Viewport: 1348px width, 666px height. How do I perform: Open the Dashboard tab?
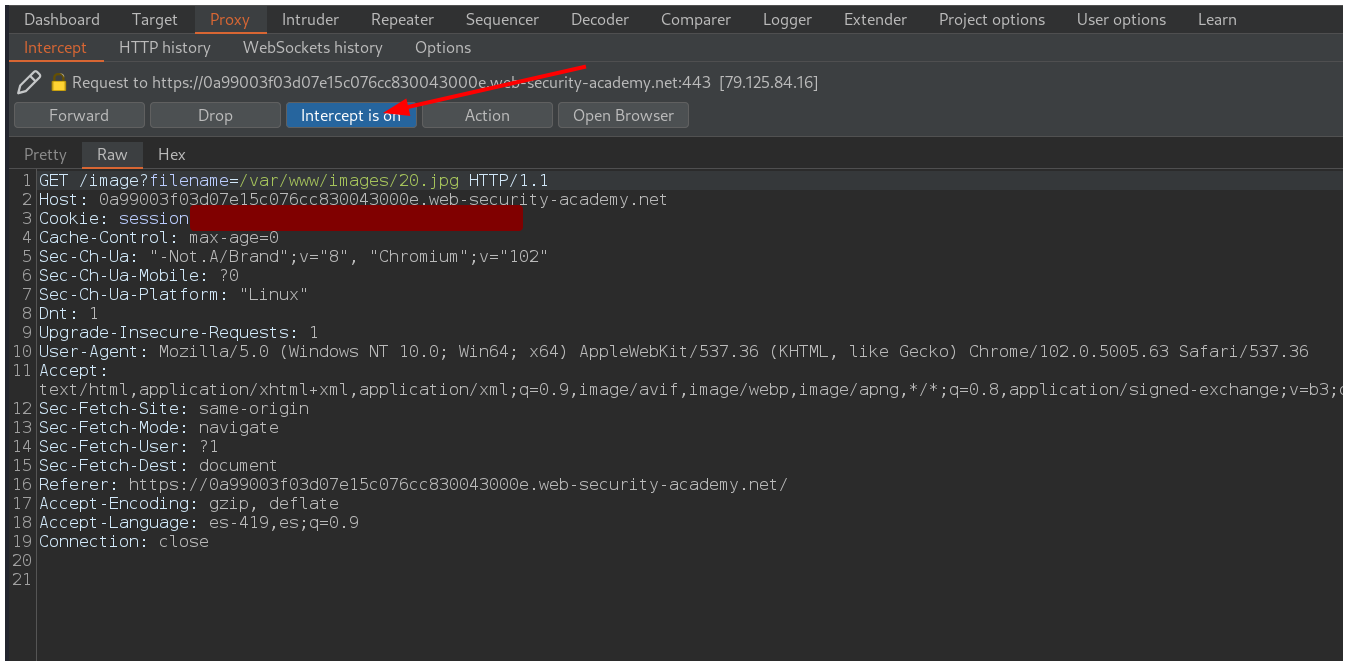62,19
